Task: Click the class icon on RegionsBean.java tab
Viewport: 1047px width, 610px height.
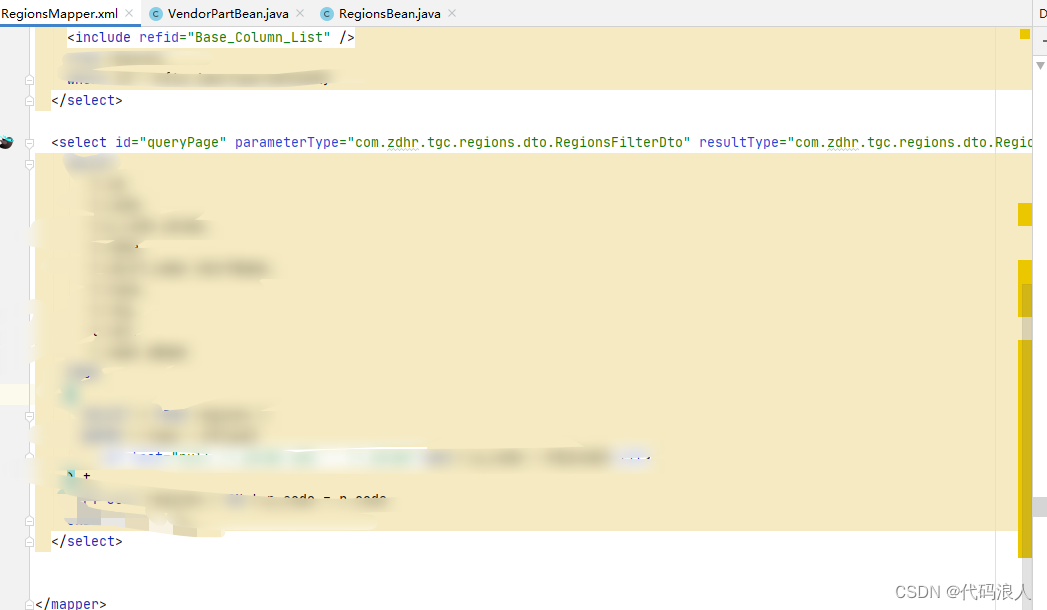Action: point(327,14)
